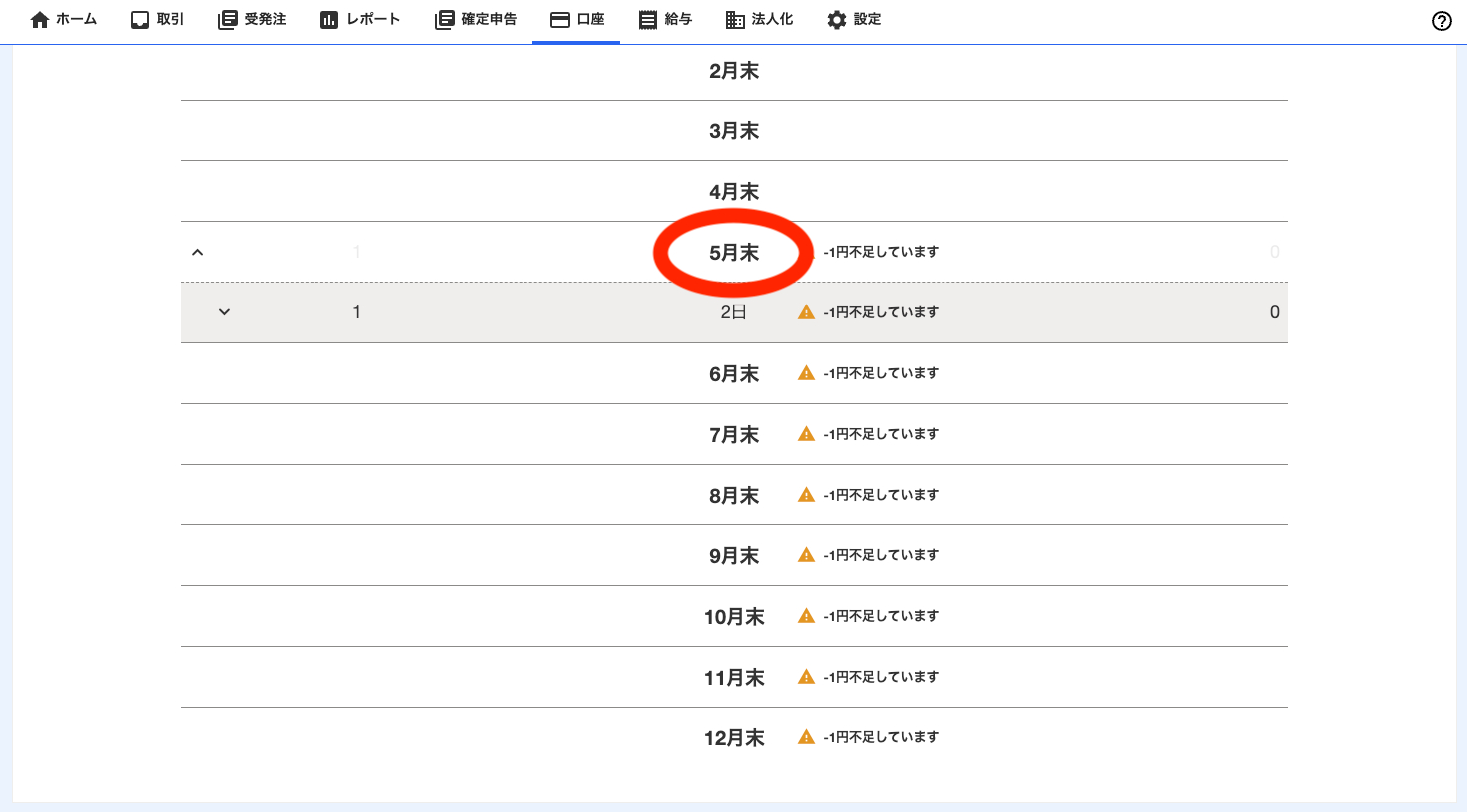Click the 給与 payroll icon
The image size is (1467, 812).
pos(648,20)
